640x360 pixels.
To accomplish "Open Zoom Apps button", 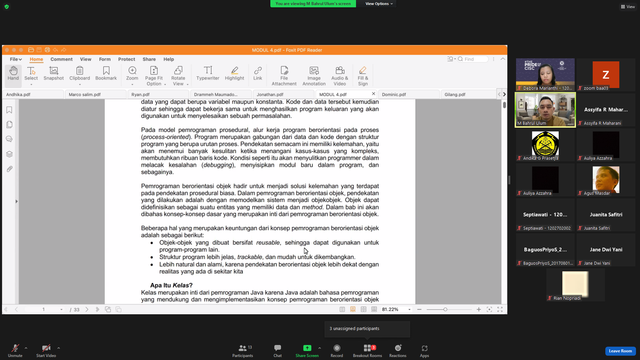I will 424,351.
